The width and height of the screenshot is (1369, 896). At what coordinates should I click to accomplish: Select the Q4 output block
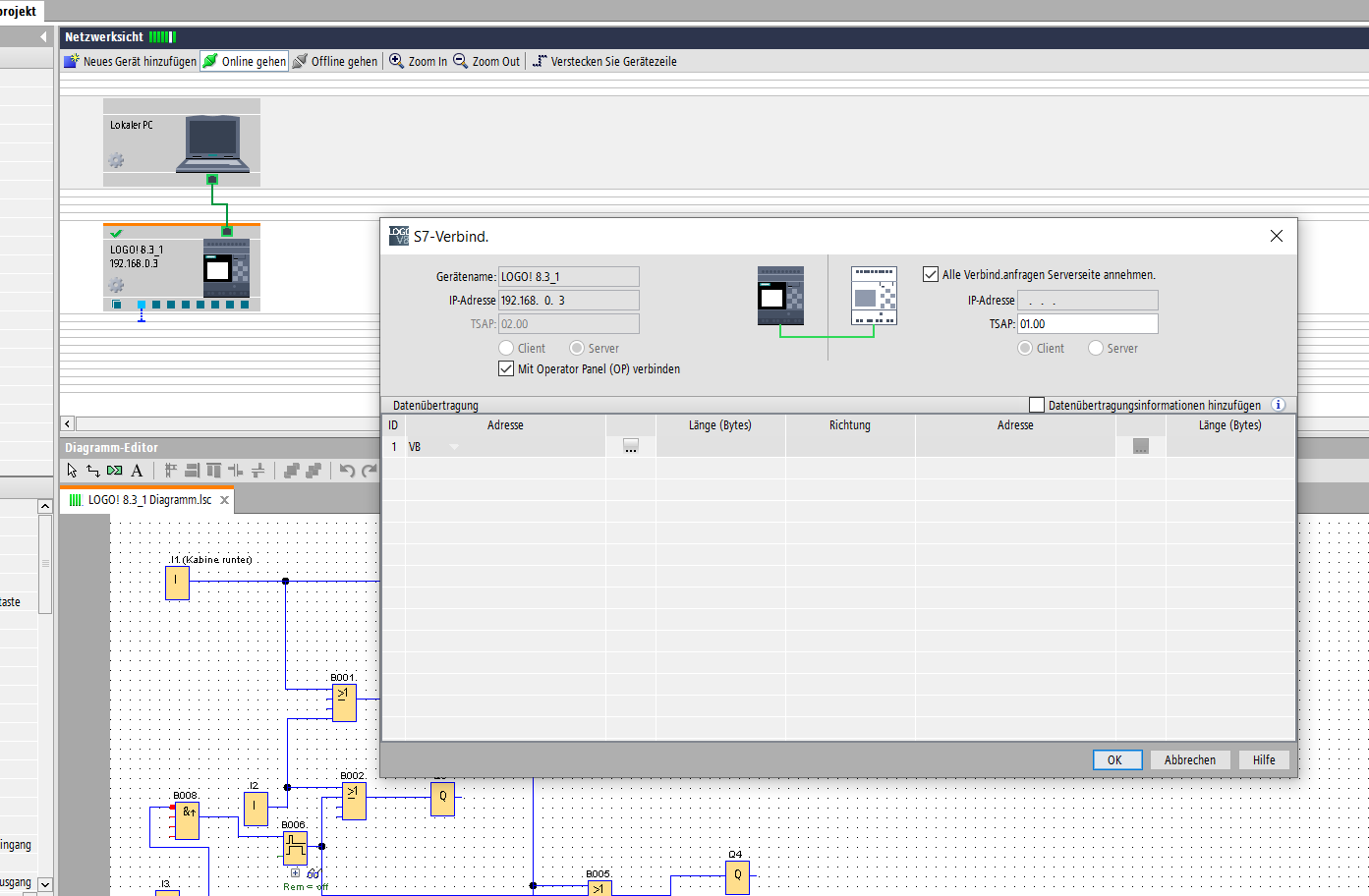coord(737,876)
